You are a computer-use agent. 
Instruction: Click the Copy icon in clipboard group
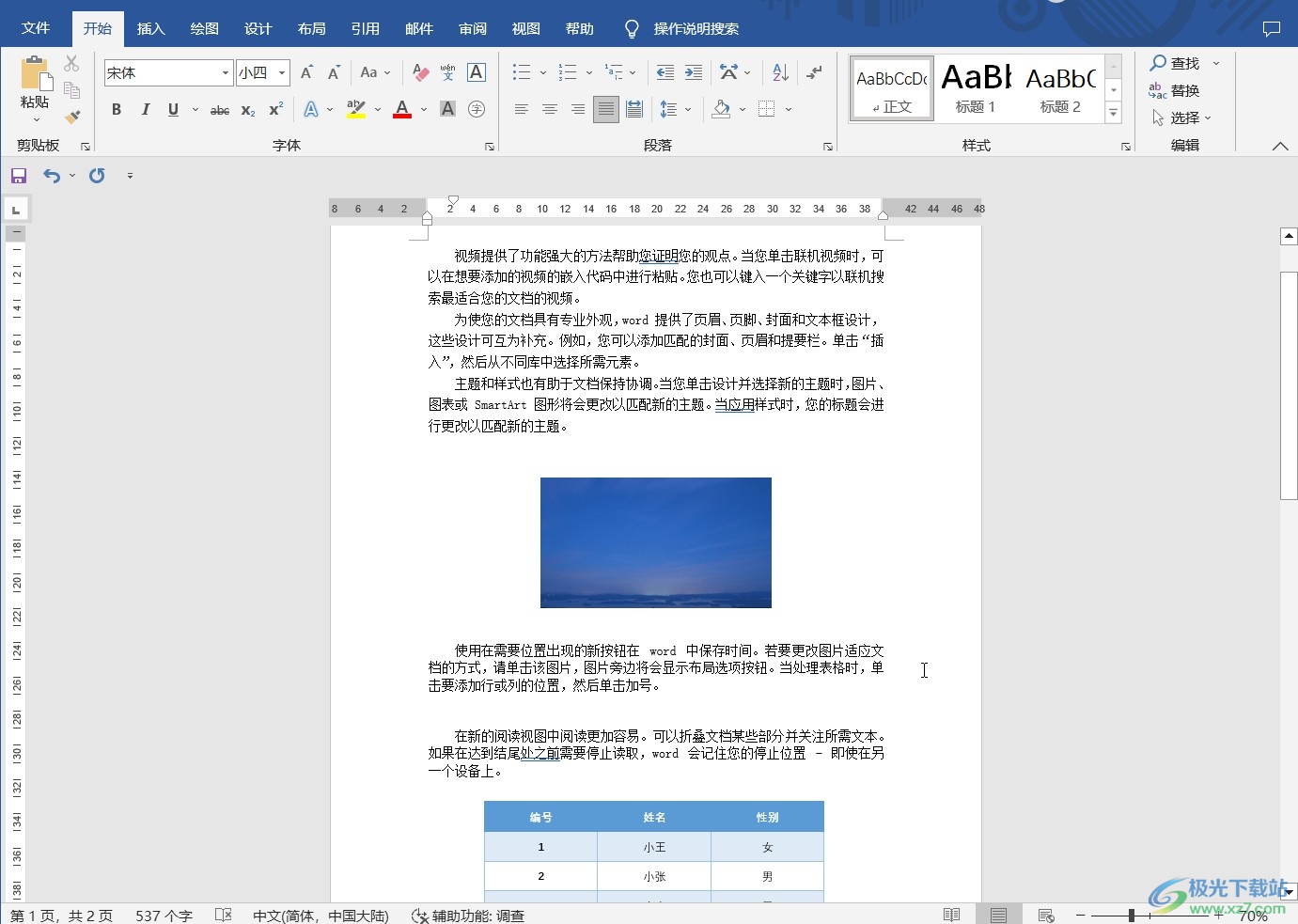(71, 90)
